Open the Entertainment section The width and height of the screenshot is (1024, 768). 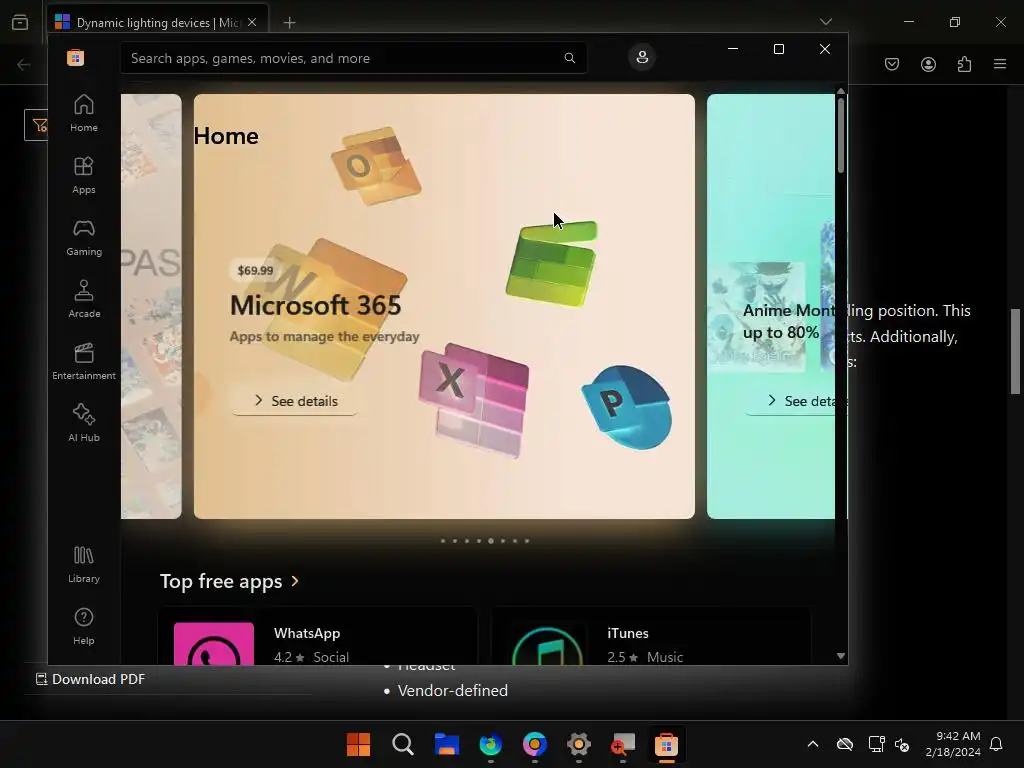coord(84,361)
